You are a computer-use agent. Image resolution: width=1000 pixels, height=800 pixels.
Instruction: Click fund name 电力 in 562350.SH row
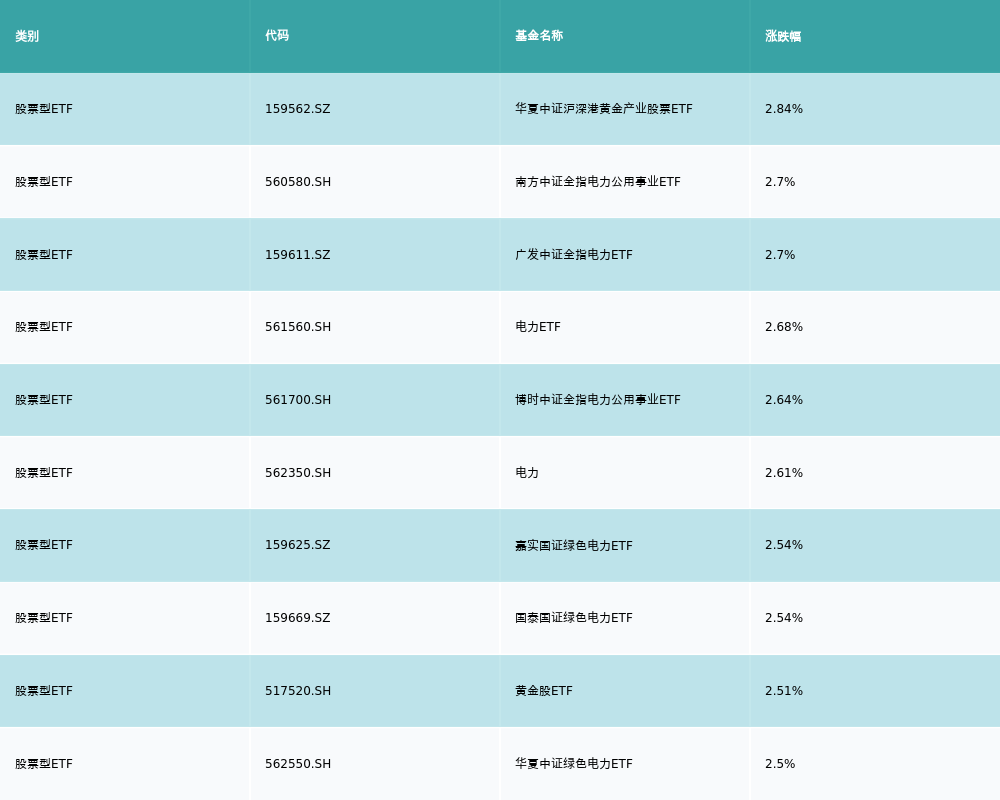coord(527,473)
